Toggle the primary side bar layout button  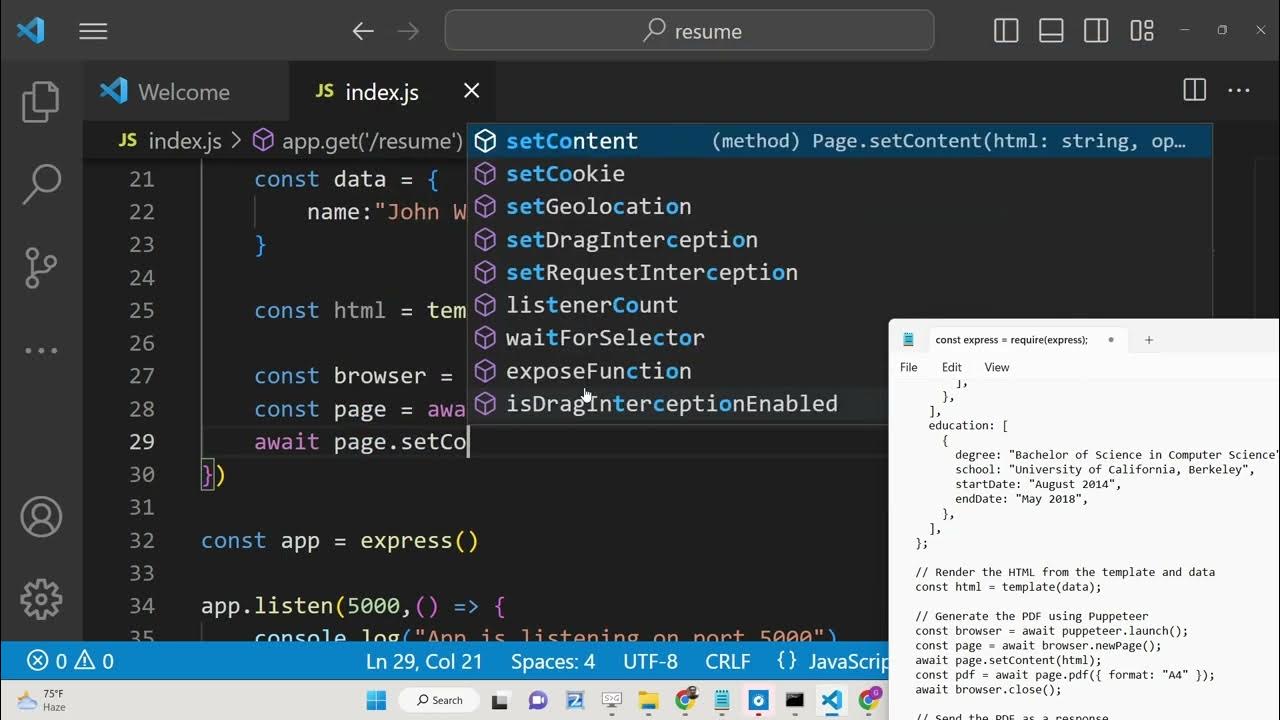(1006, 31)
